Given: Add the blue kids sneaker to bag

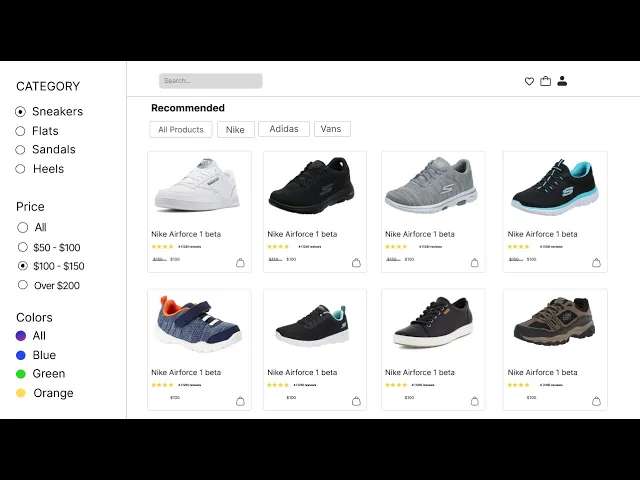Looking at the screenshot, I should [x=240, y=401].
